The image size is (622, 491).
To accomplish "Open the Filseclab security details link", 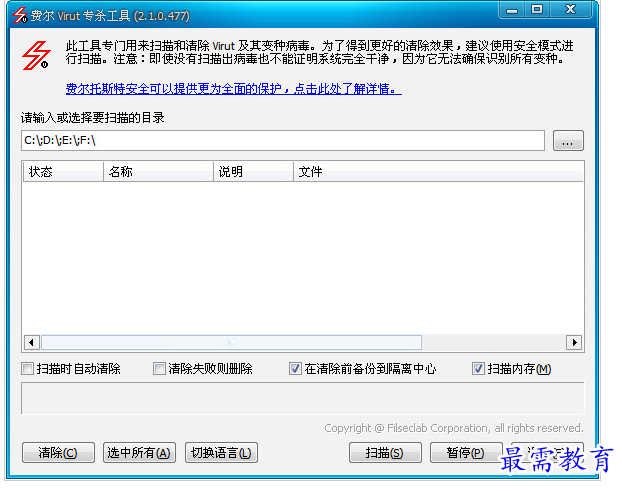I will tap(234, 88).
